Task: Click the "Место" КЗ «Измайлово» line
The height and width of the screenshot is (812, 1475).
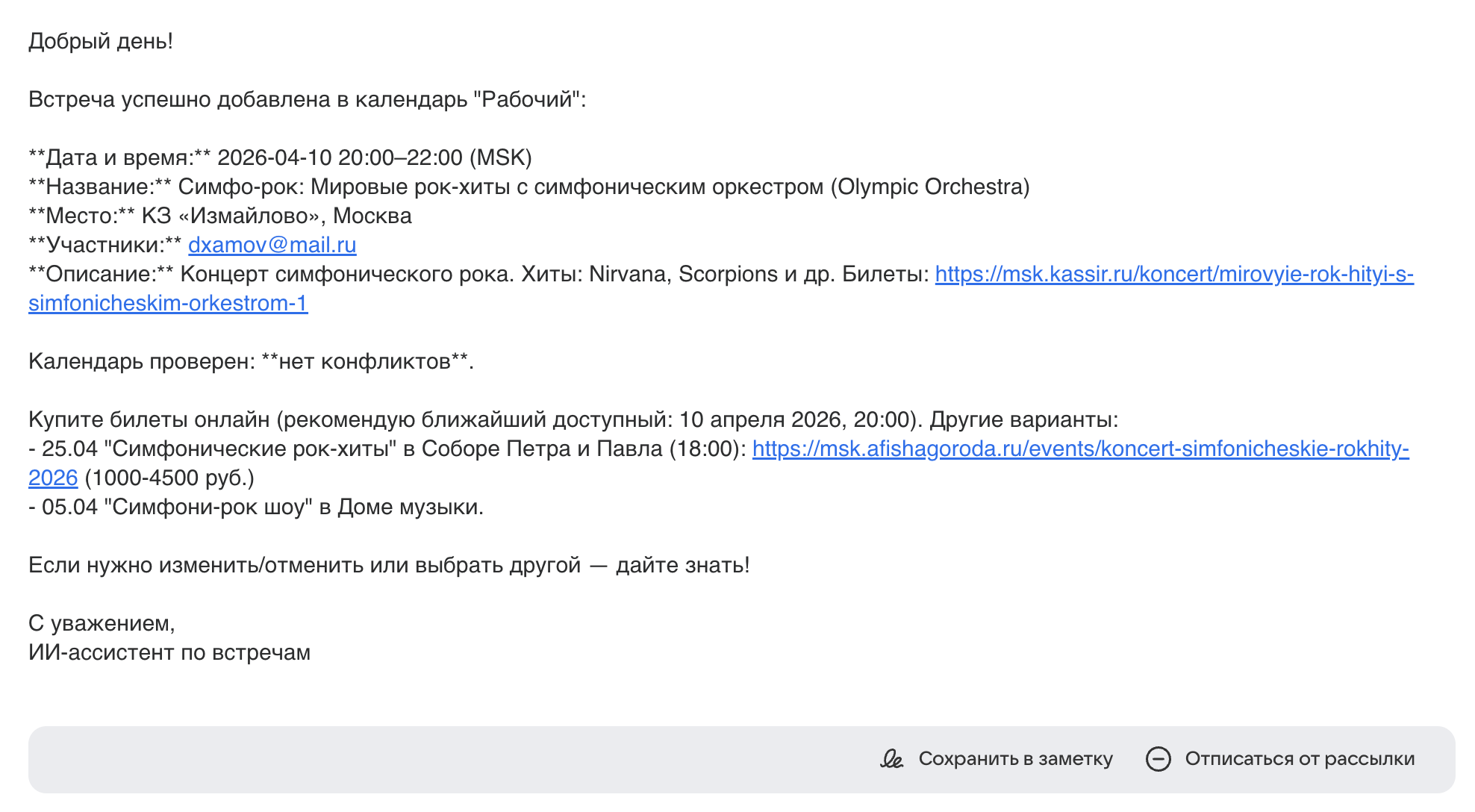Action: pos(220,216)
